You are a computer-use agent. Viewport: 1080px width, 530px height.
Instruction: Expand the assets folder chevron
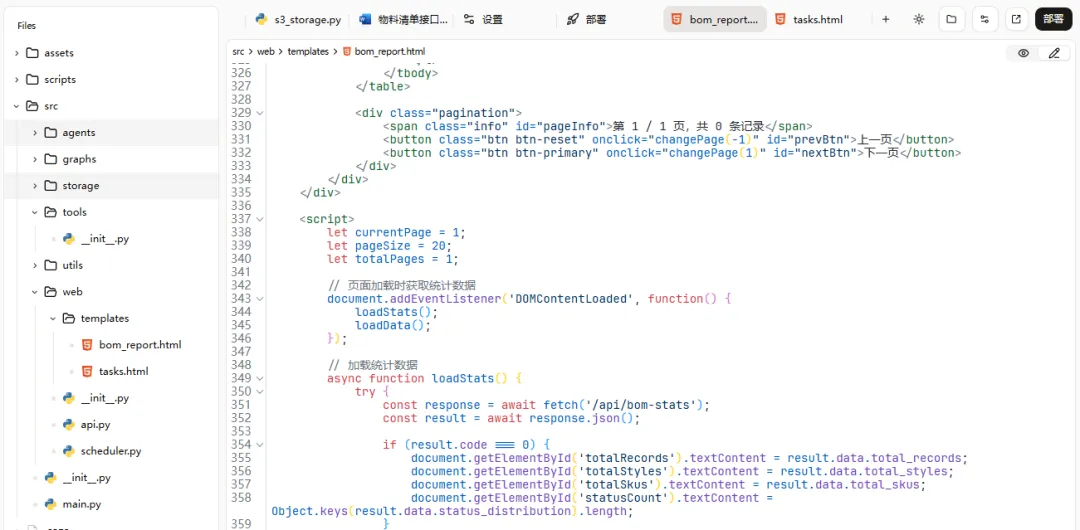point(17,53)
